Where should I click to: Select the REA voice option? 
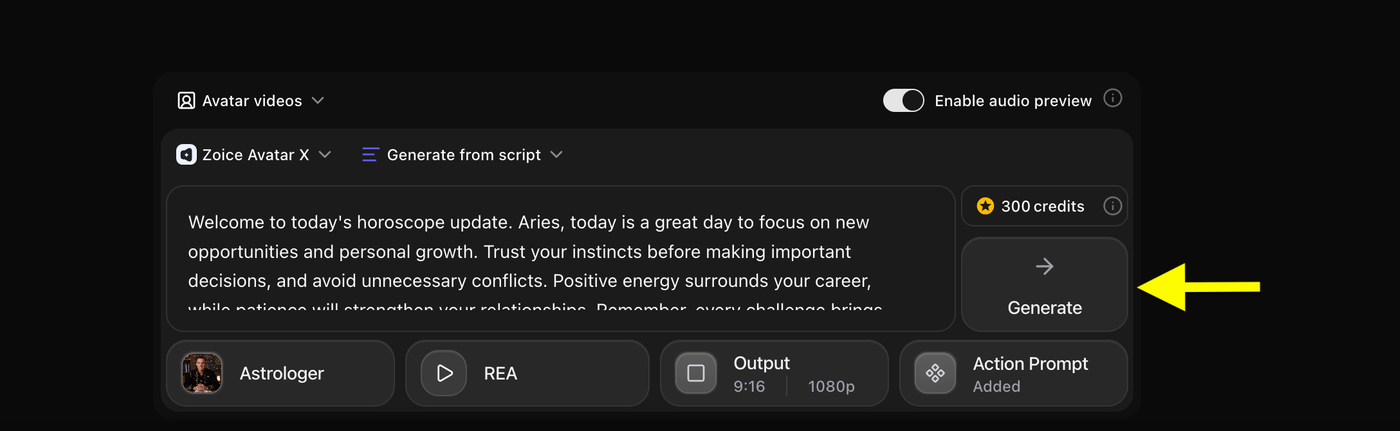[x=527, y=373]
